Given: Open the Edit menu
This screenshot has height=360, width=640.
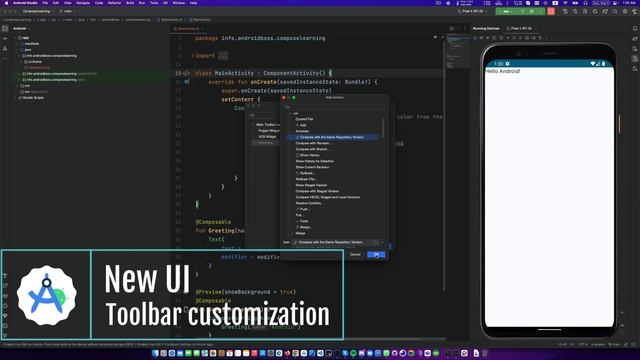Looking at the screenshot, I should pyautogui.click(x=56, y=3).
